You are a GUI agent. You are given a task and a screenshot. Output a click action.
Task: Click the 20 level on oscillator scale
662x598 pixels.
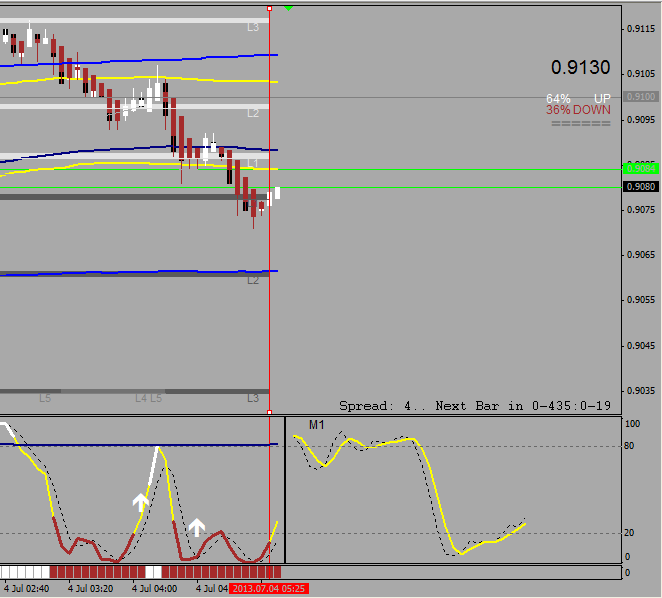pyautogui.click(x=629, y=533)
